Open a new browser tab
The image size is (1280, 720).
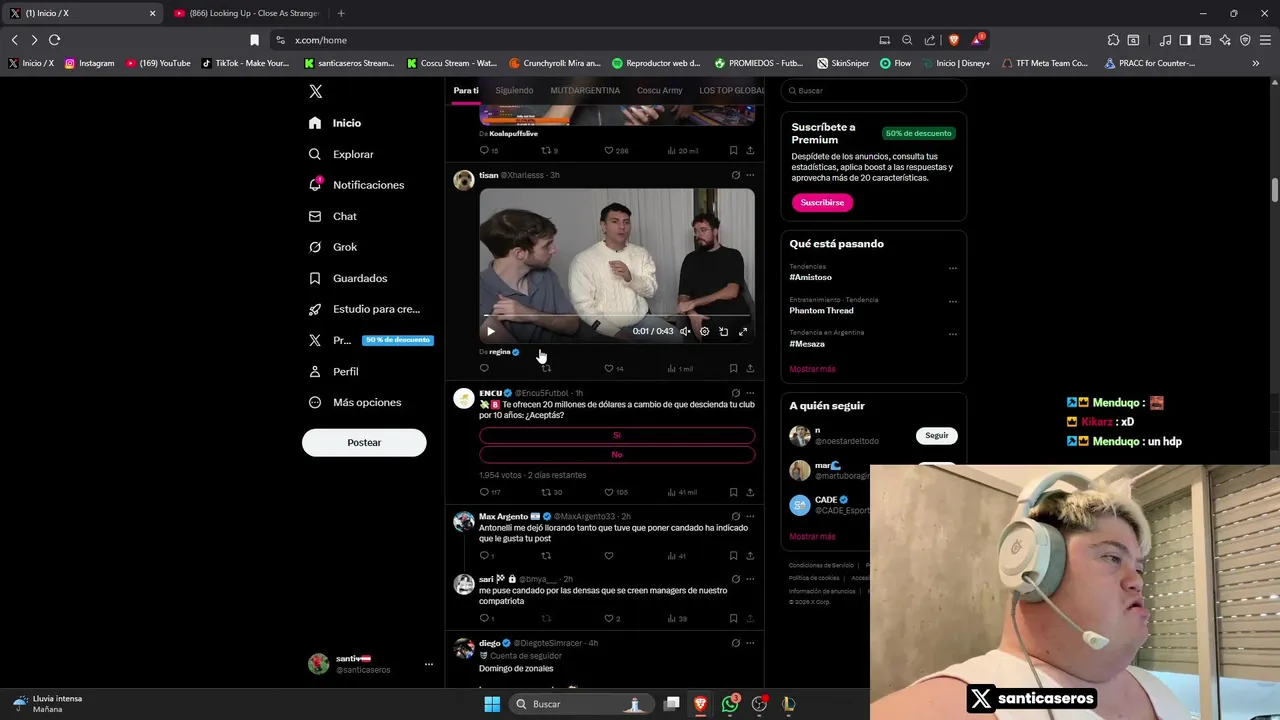(x=341, y=13)
